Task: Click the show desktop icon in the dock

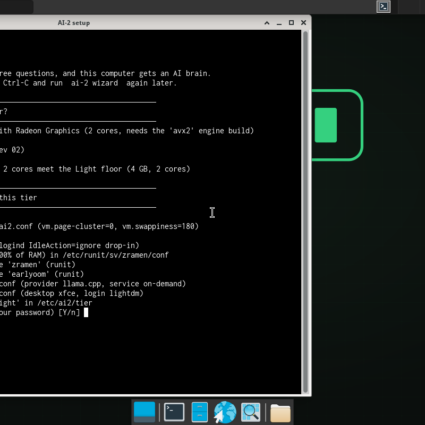Action: (x=144, y=412)
